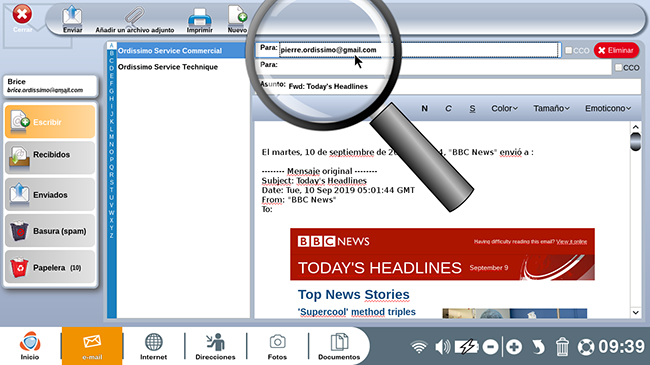Go to Inicio home in taskbar

(x=30, y=346)
